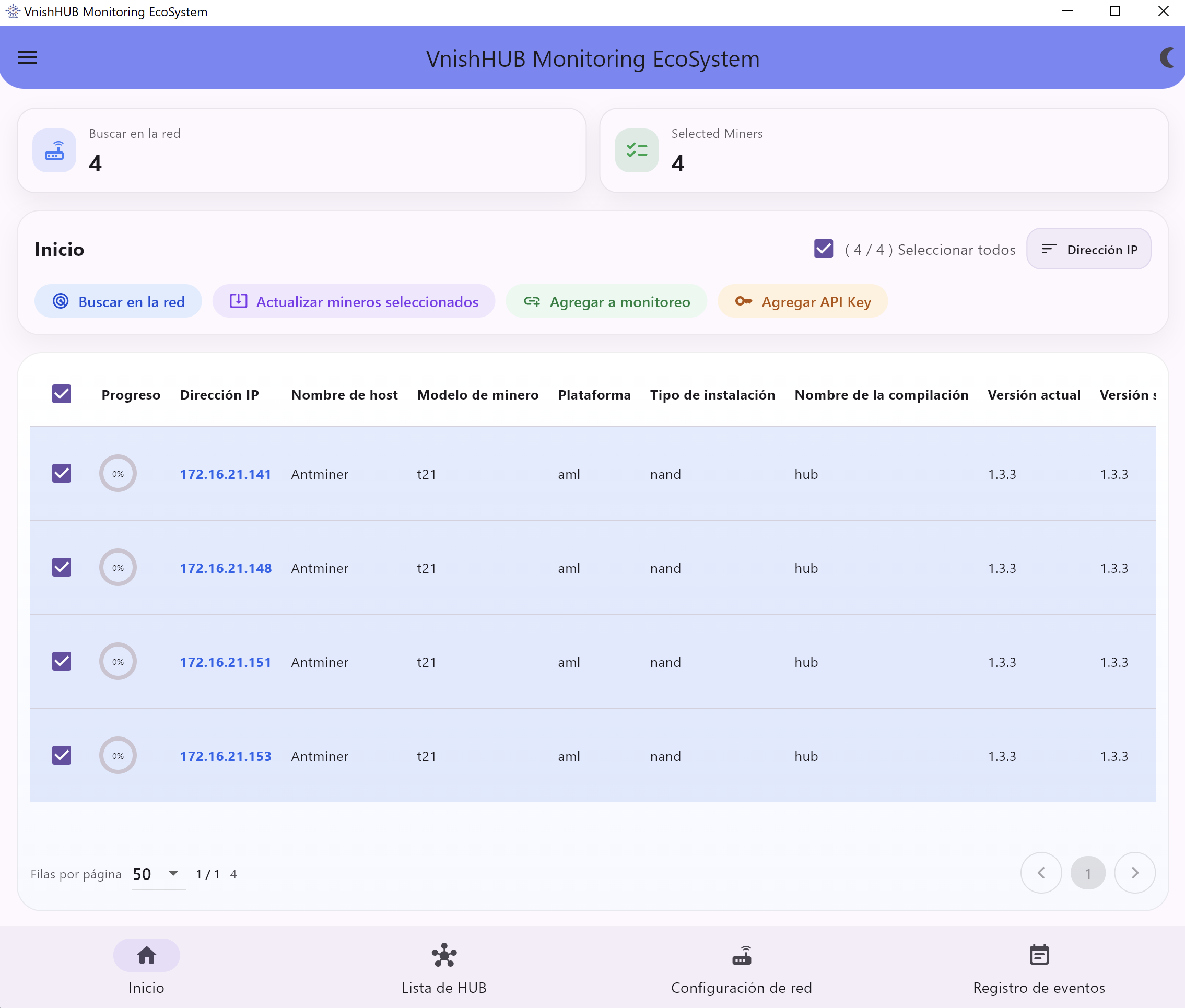Click nand install type in 172.16.21.153 row
The width and height of the screenshot is (1185, 1008).
coord(665,756)
